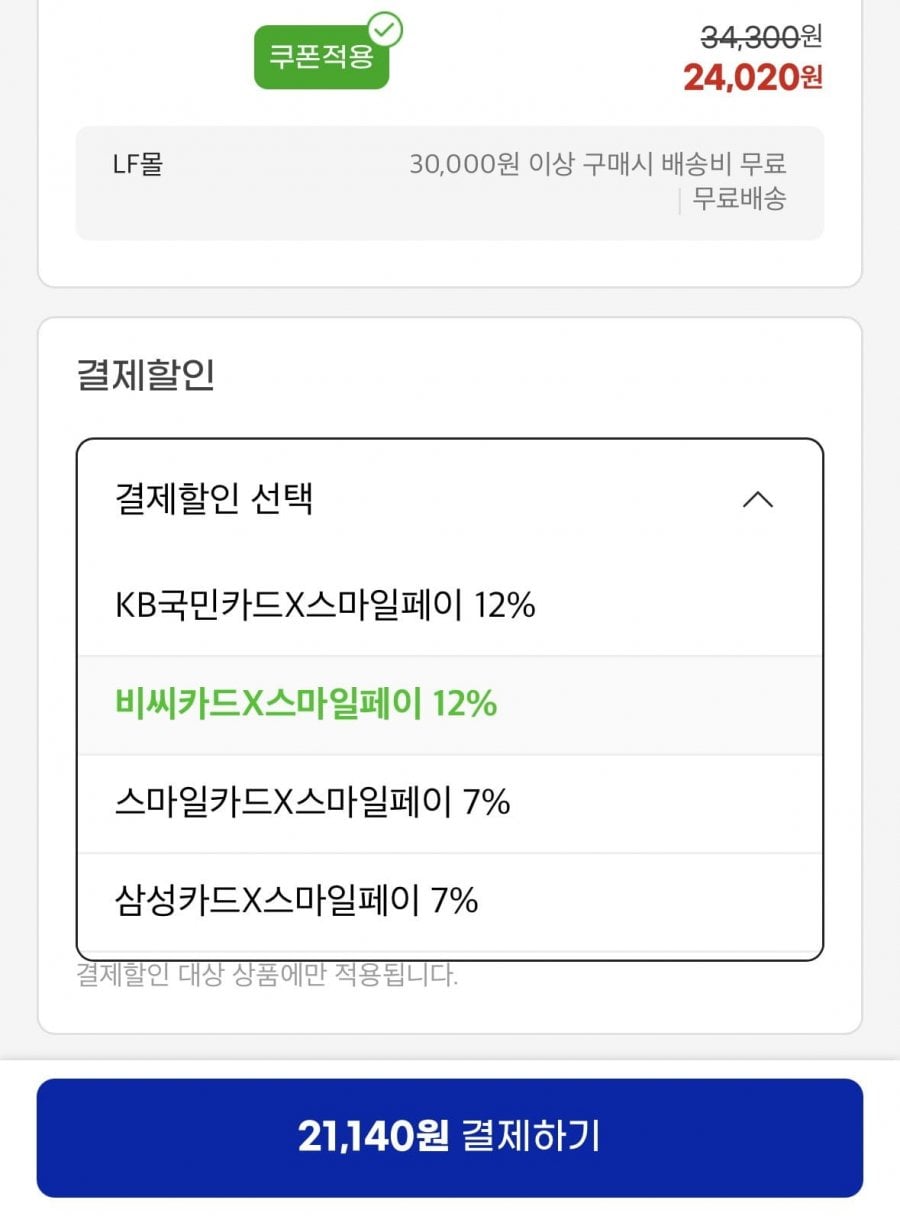Image resolution: width=900 pixels, height=1216 pixels.
Task: Open the LF몰 seller label
Action: 137,163
